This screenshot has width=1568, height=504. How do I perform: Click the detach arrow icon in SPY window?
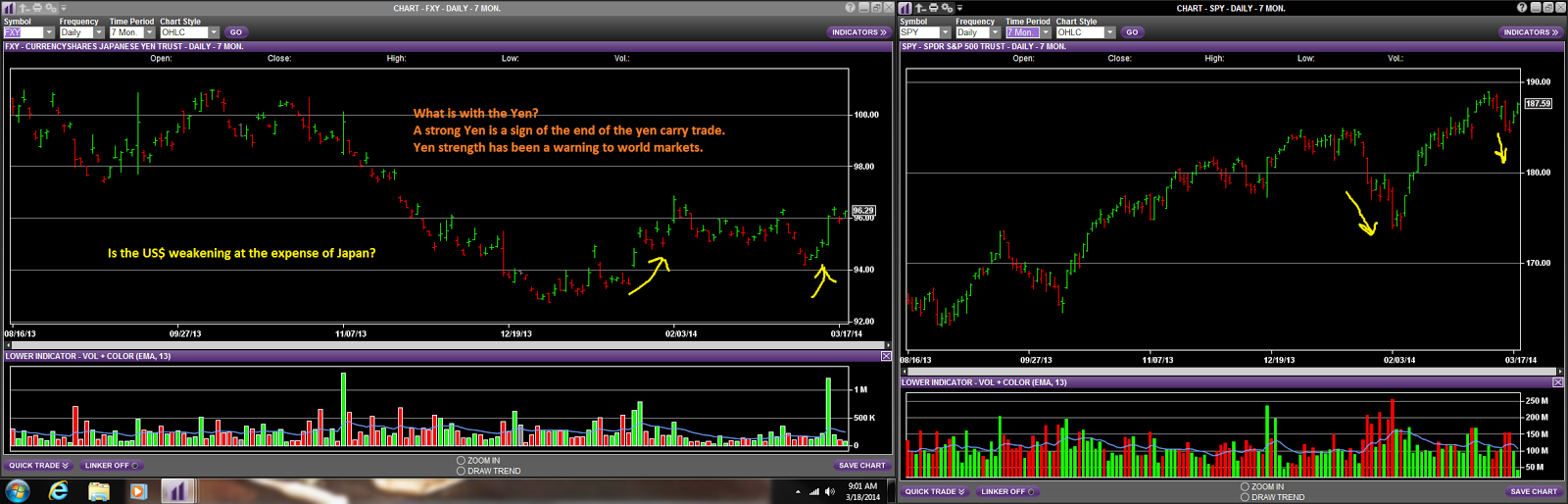click(x=920, y=8)
